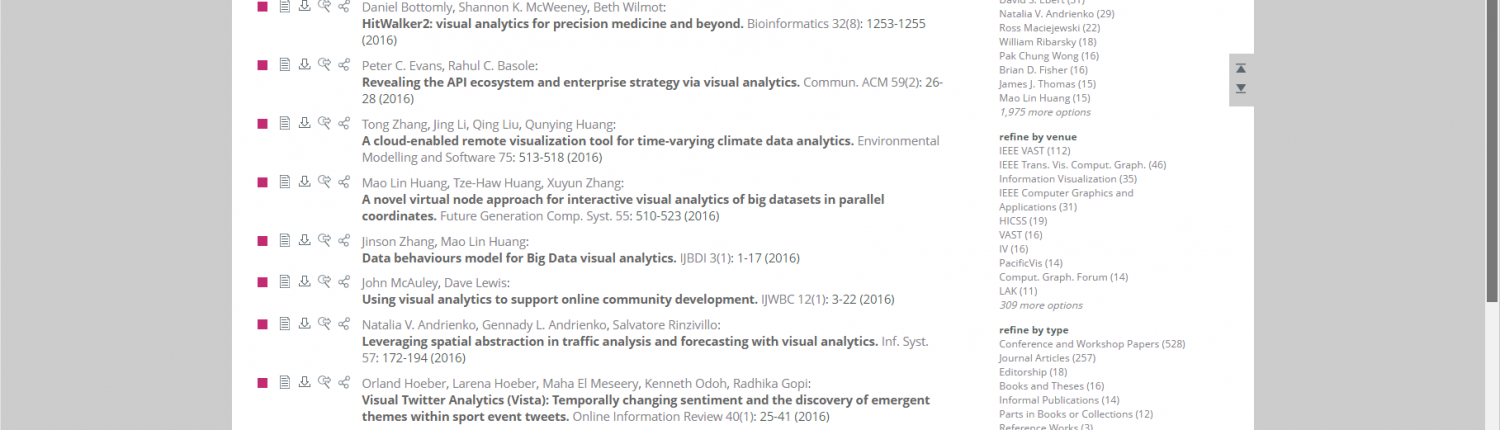This screenshot has width=1500, height=430.
Task: Click export record icon for Peter C. Evans paper
Action: tap(304, 64)
